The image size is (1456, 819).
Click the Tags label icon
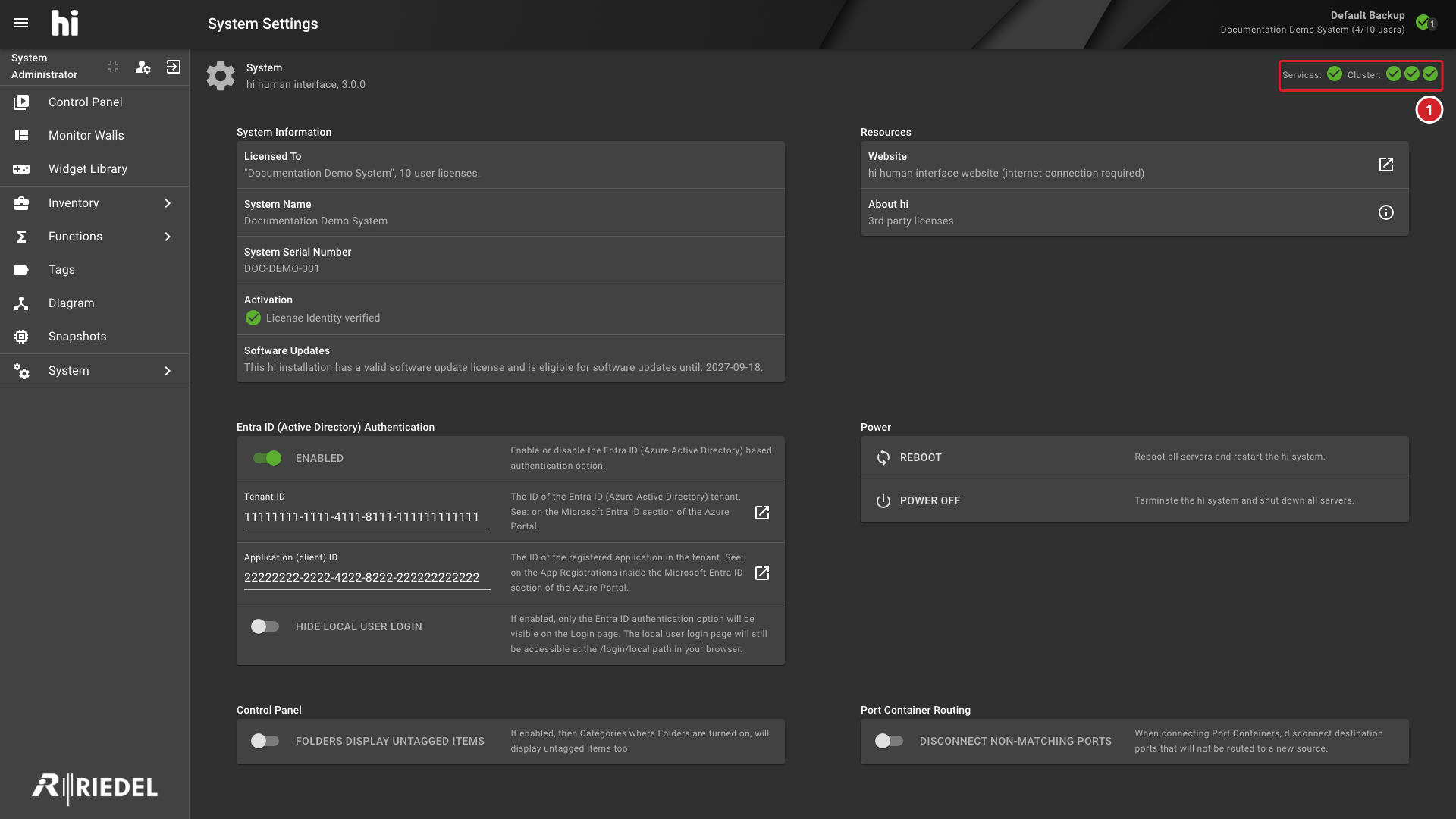point(21,269)
